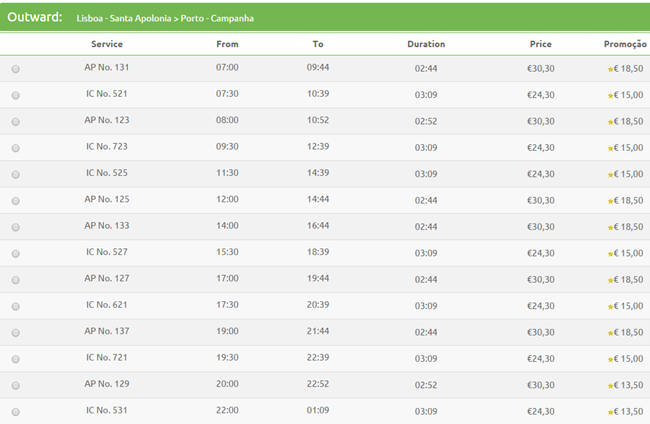650x424 pixels.
Task: Click the AP No. 127 service name
Action: (107, 279)
